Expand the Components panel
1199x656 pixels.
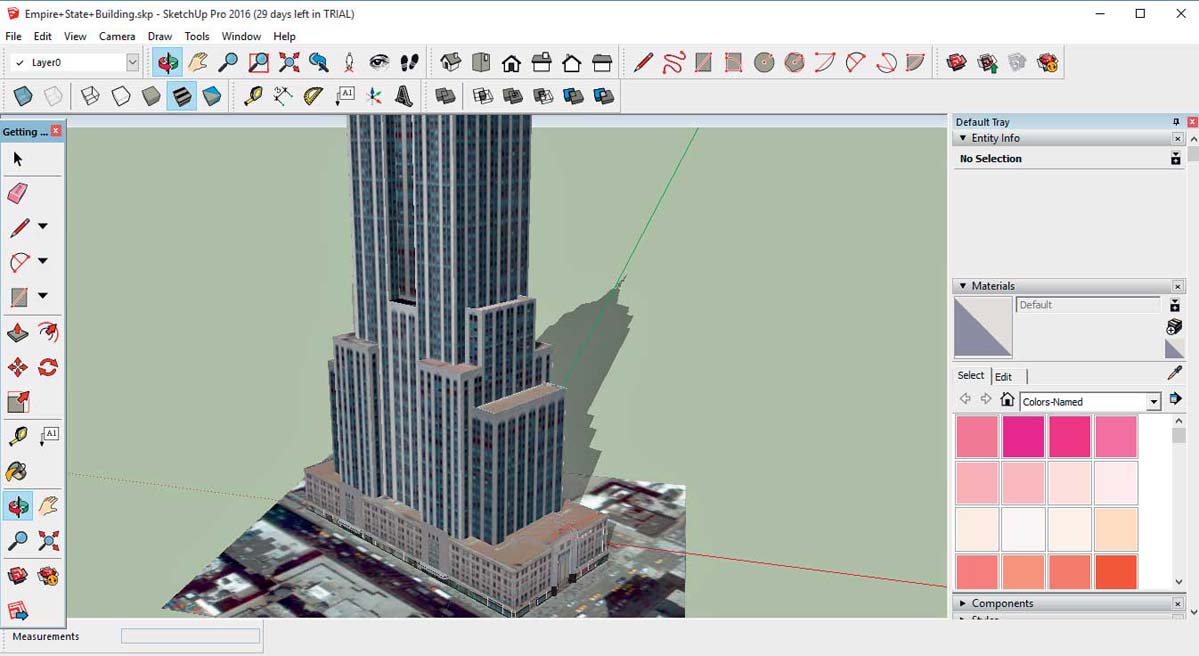963,603
